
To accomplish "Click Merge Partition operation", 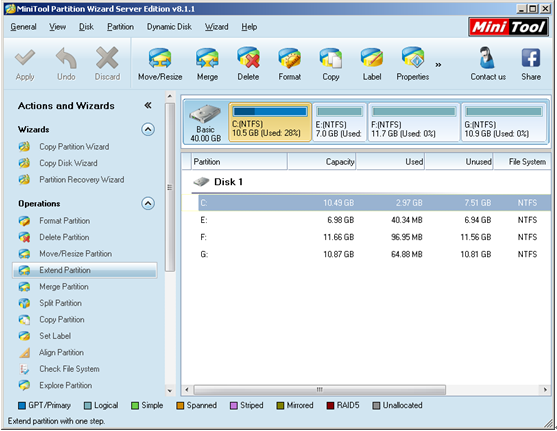I will pyautogui.click(x=64, y=286).
